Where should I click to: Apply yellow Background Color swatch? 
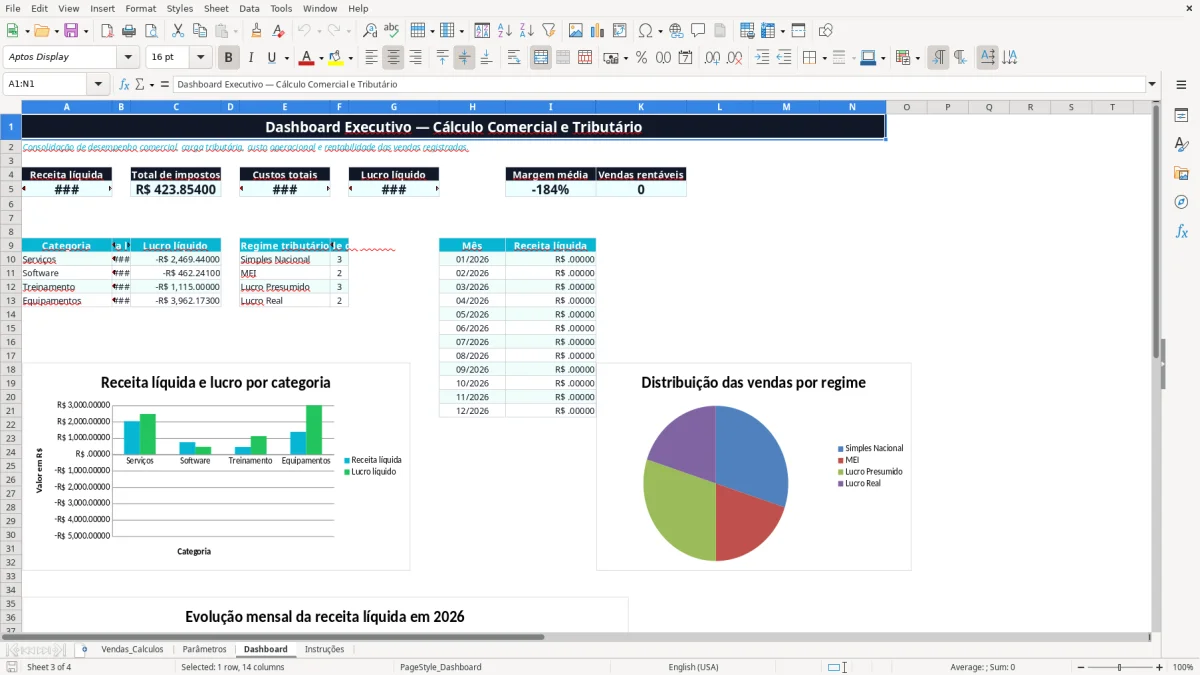(x=336, y=58)
